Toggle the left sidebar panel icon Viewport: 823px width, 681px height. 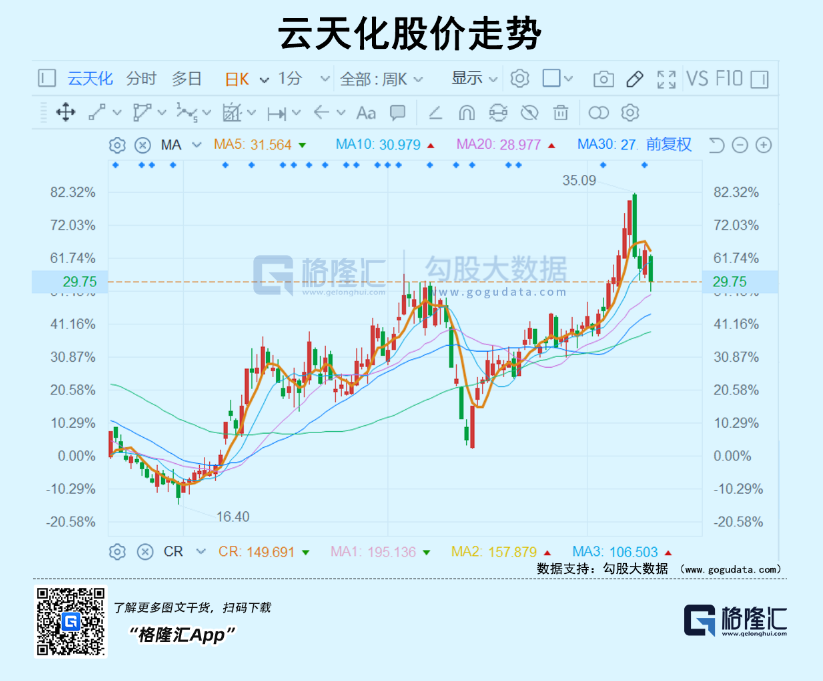(x=46, y=79)
